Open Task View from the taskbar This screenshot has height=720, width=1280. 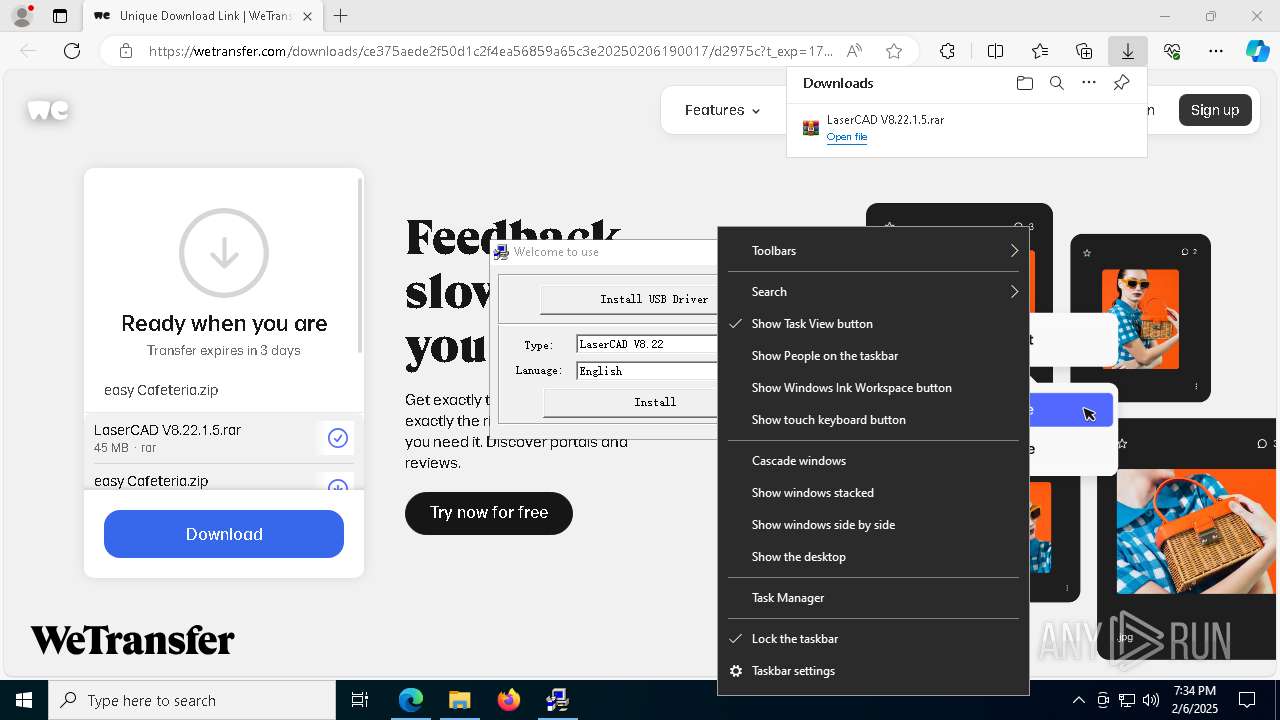360,700
